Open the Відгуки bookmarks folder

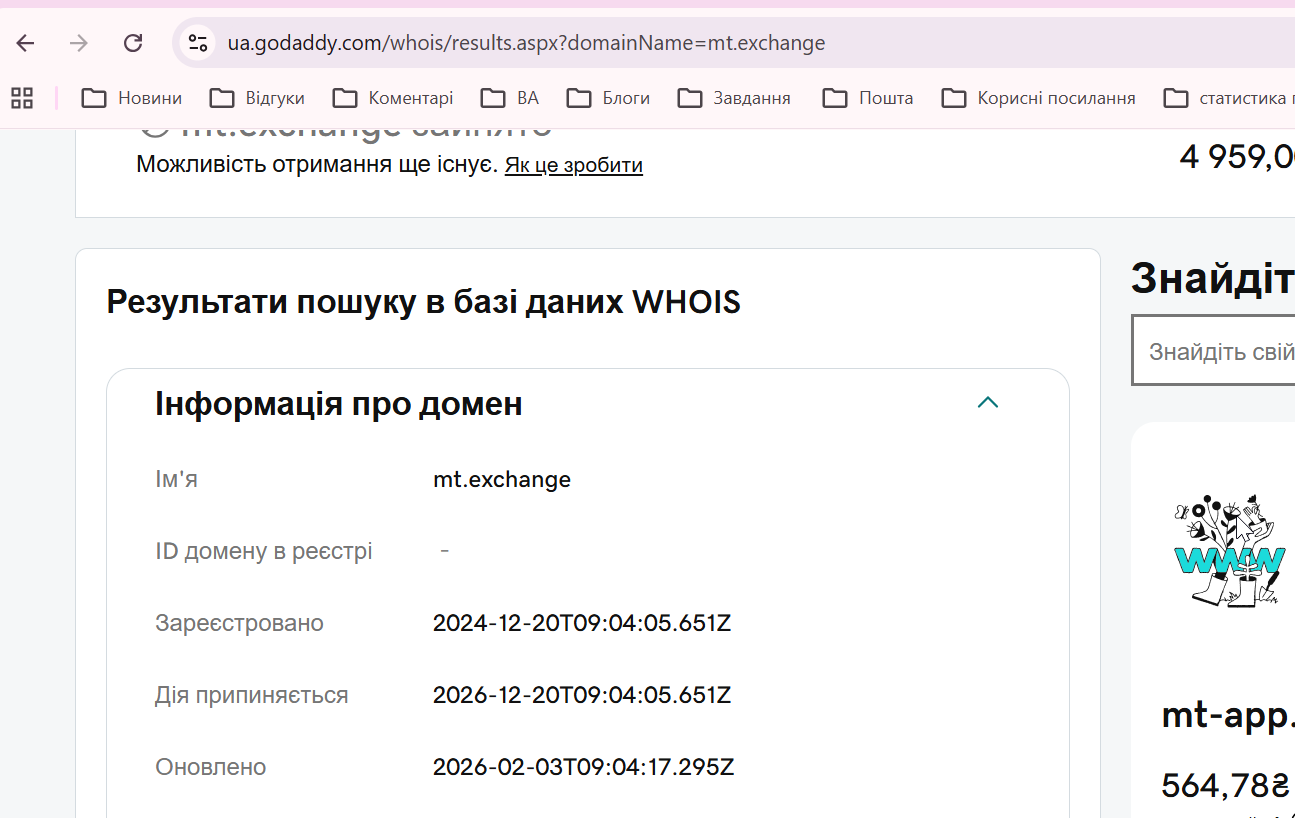pos(257,98)
